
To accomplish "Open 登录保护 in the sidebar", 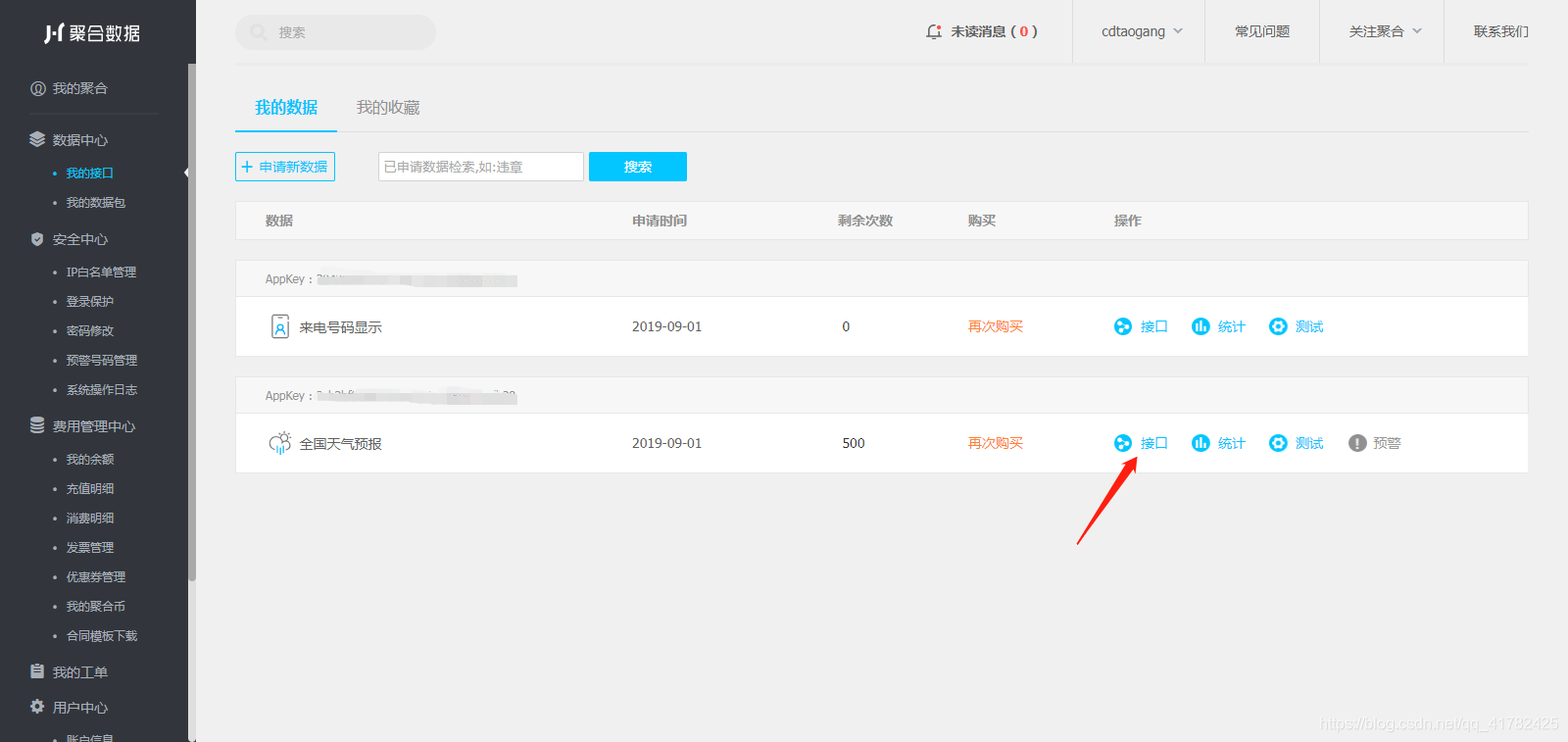I will click(x=90, y=302).
